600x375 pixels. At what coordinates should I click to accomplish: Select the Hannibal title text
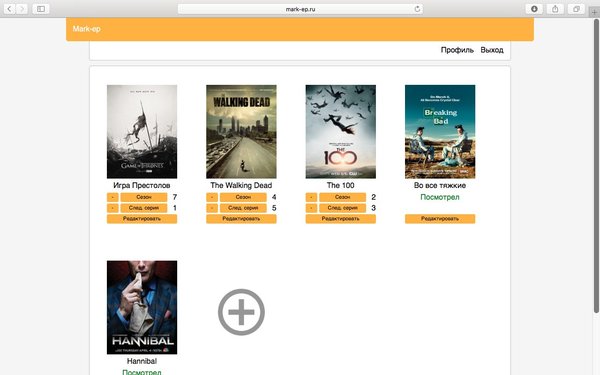pyautogui.click(x=142, y=361)
